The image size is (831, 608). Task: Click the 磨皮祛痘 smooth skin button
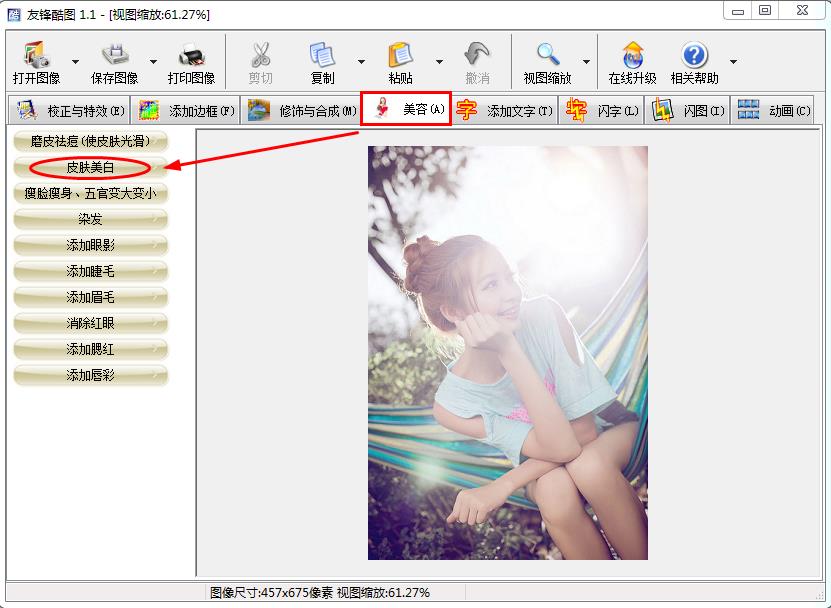point(90,141)
